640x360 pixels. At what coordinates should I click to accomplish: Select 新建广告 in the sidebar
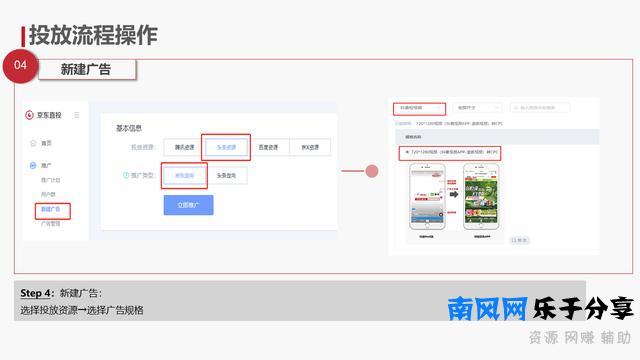[x=51, y=209]
